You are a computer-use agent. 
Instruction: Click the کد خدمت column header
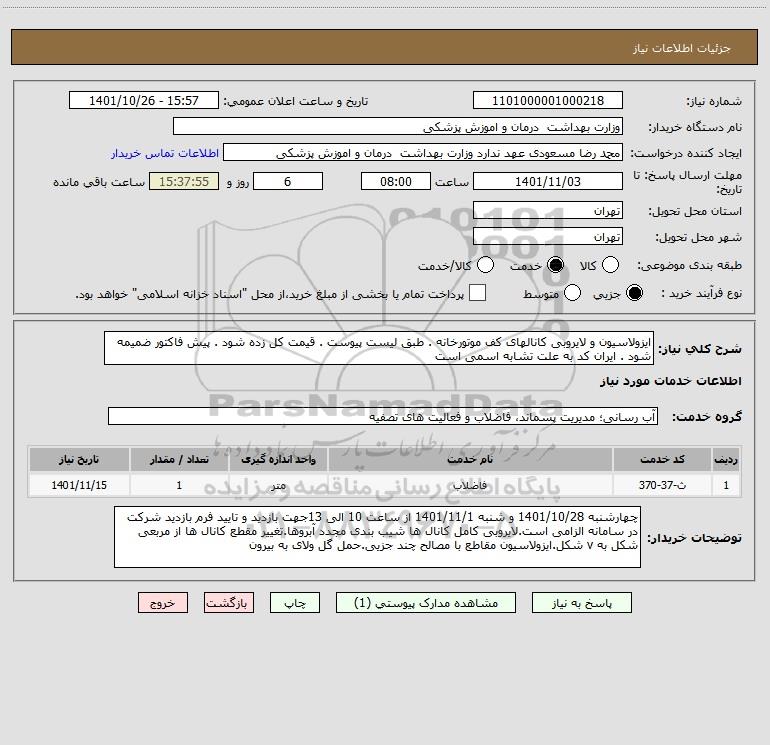tap(662, 460)
